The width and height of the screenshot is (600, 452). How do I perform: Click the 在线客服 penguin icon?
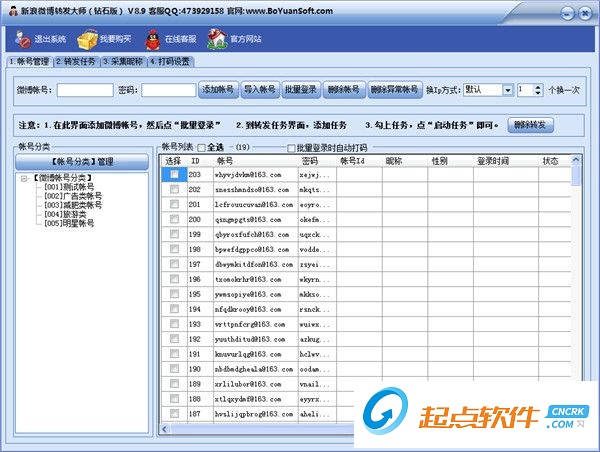tap(153, 39)
